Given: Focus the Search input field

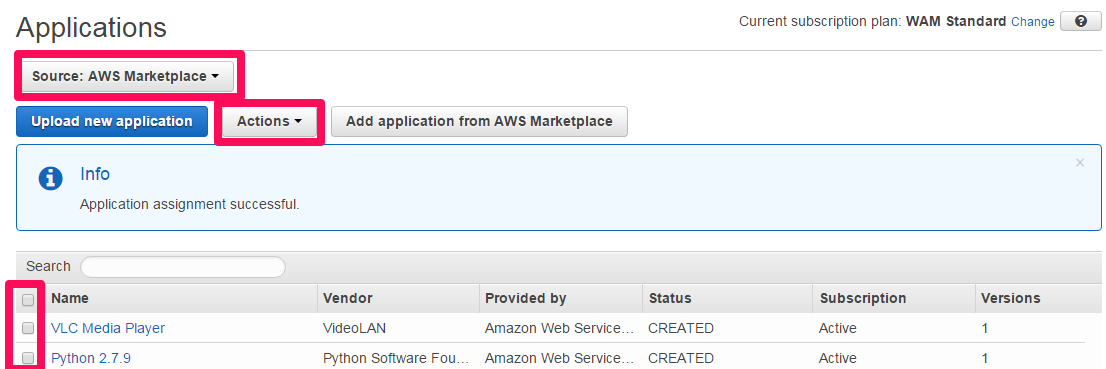Looking at the screenshot, I should tap(183, 267).
